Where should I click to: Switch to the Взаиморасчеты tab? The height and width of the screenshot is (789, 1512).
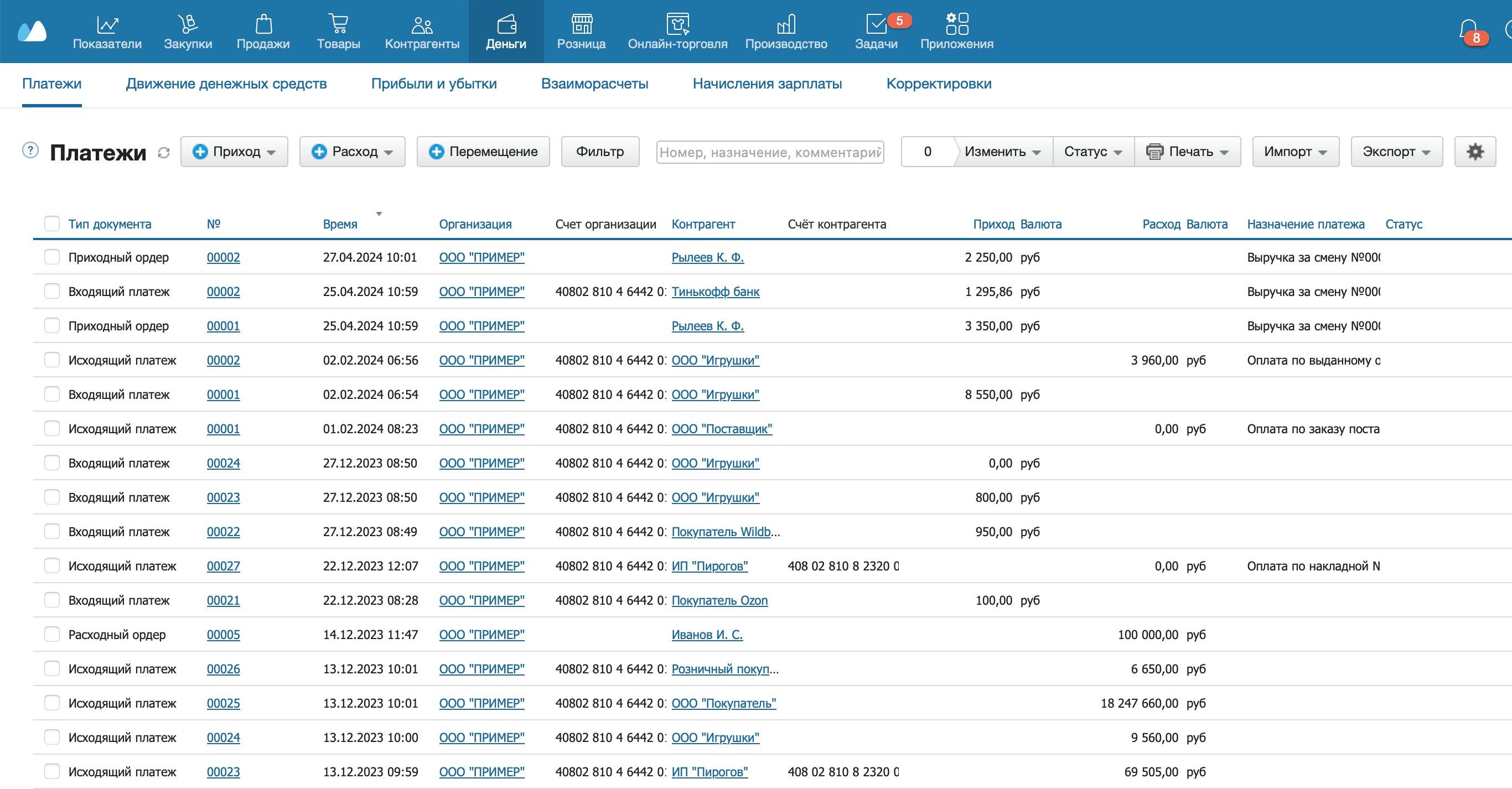tap(594, 84)
